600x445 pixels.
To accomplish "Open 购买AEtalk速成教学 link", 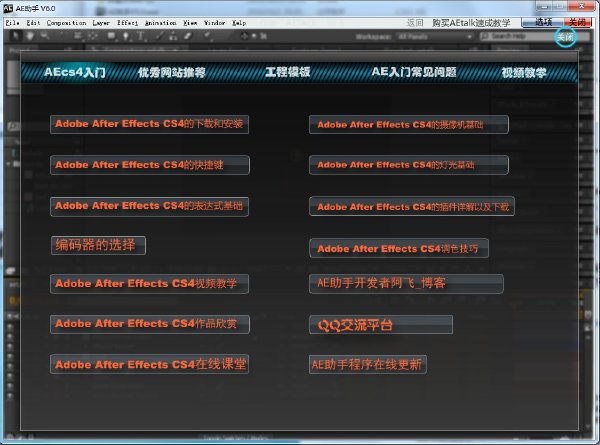I will tap(471, 23).
